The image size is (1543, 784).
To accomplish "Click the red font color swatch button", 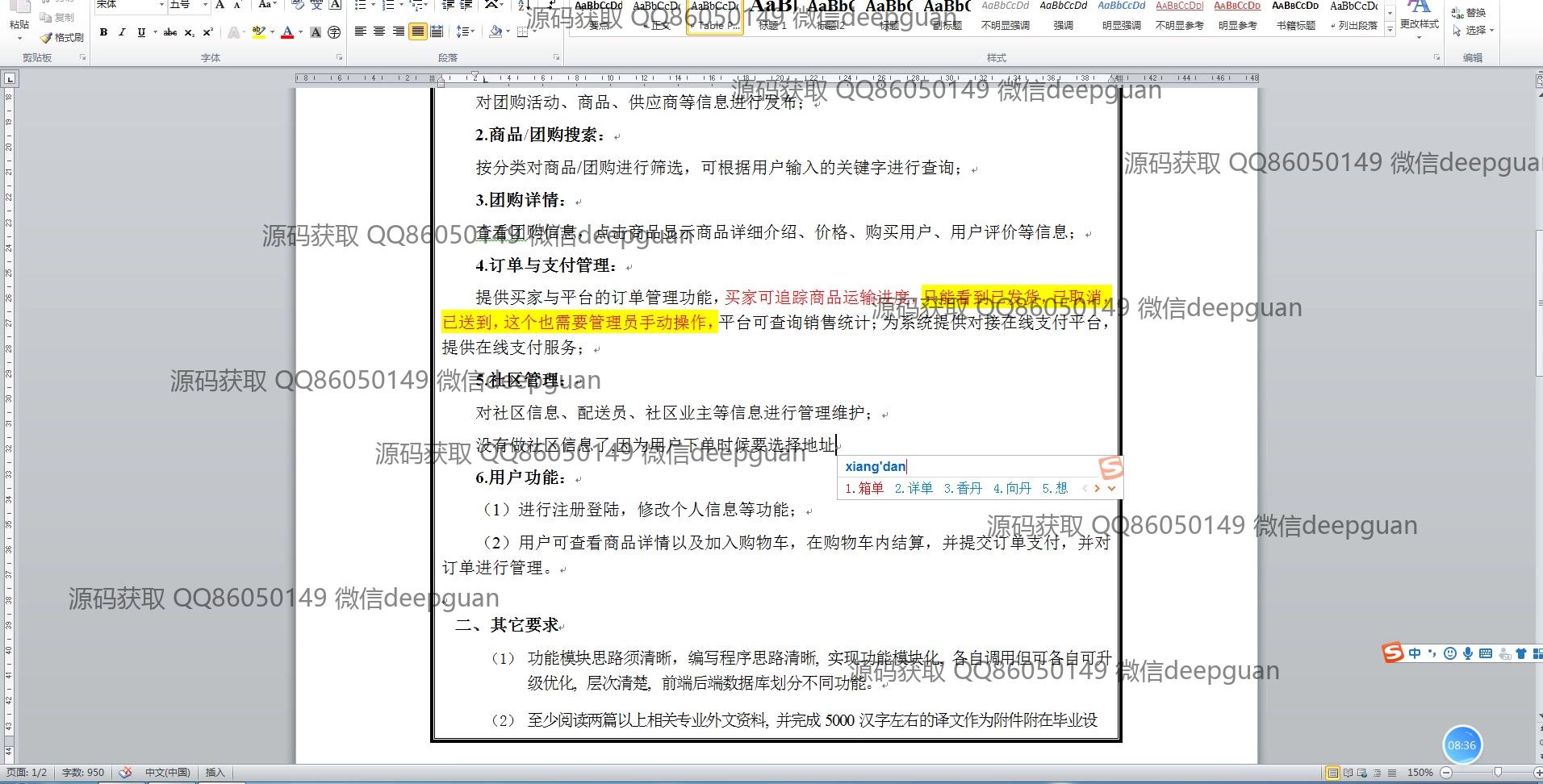I will [x=287, y=32].
